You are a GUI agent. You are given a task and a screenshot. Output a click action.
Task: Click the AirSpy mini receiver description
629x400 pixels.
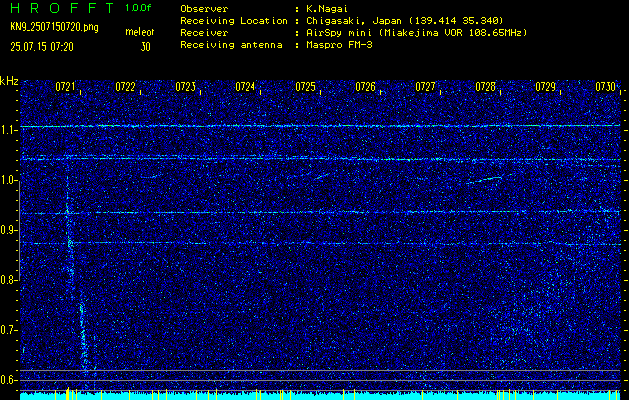tap(416, 33)
